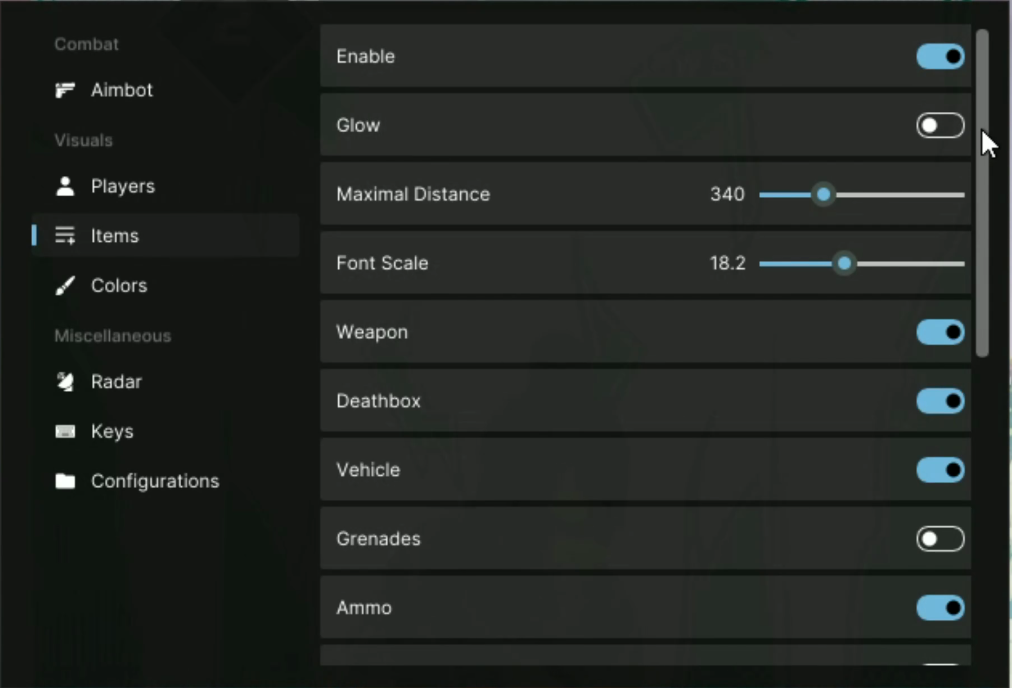This screenshot has height=688, width=1012.
Task: Click the Font Scale slider knob
Action: click(x=844, y=263)
